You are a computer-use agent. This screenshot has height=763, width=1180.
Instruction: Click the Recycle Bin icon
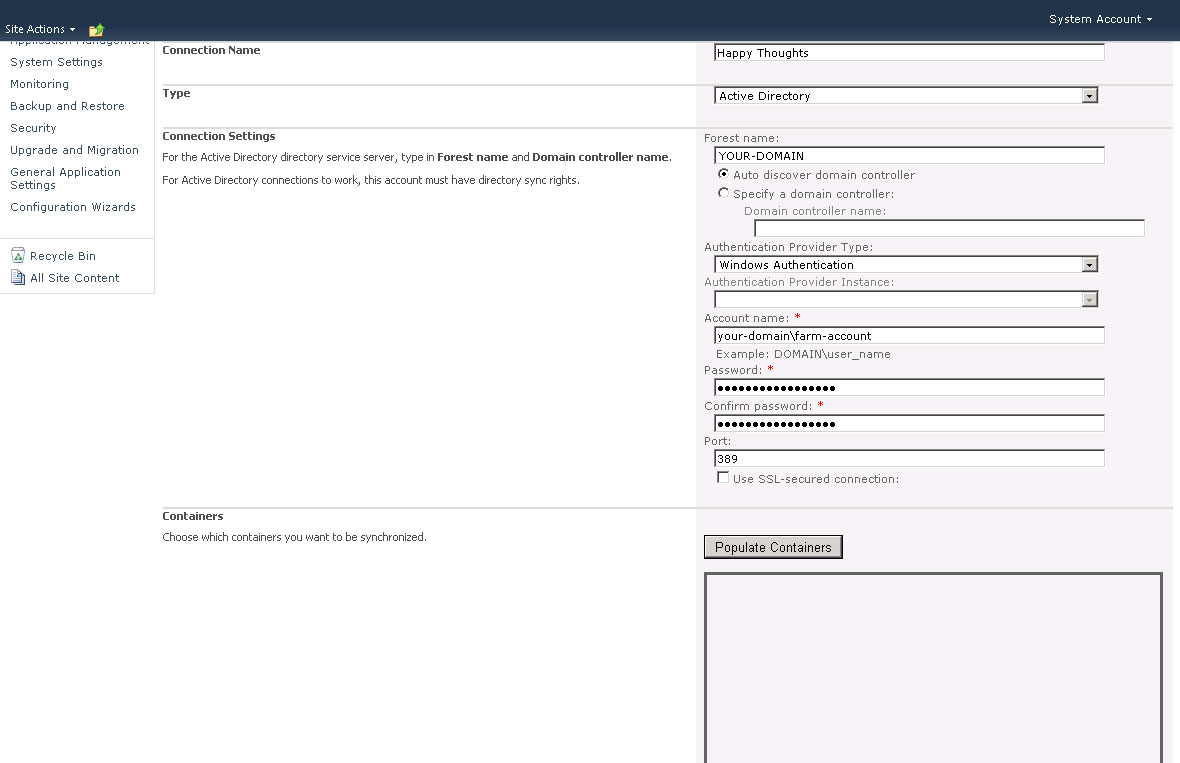[x=18, y=256]
